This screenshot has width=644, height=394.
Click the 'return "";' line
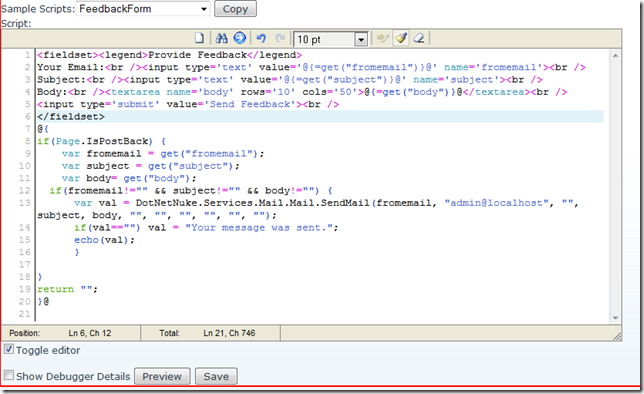67,289
